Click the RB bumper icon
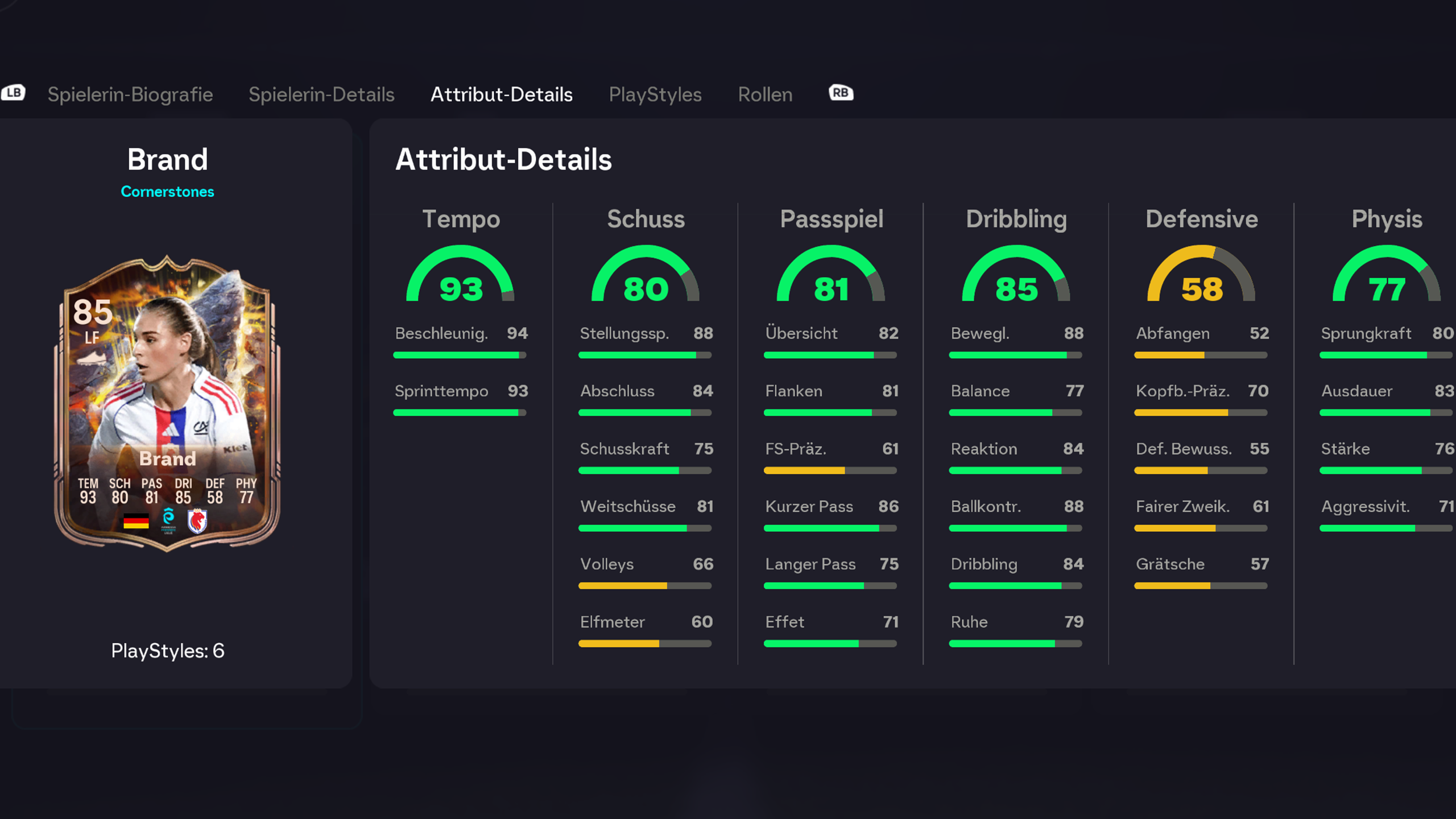 (841, 93)
